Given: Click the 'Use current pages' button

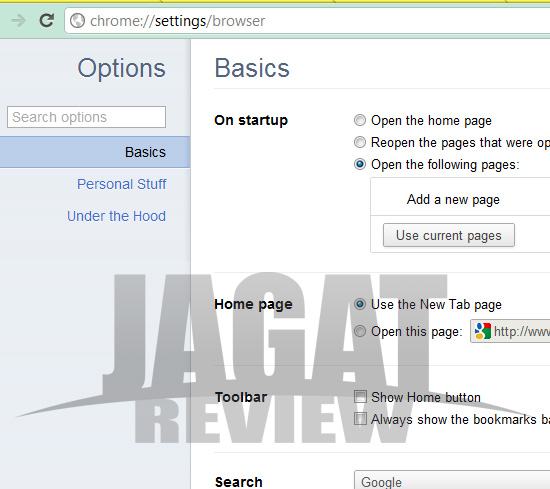Looking at the screenshot, I should pyautogui.click(x=449, y=235).
